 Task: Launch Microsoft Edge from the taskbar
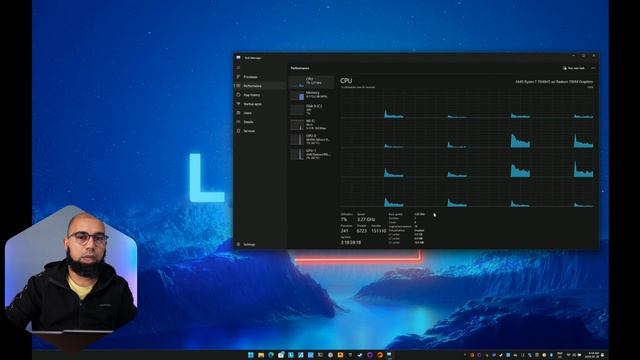[x=271, y=355]
